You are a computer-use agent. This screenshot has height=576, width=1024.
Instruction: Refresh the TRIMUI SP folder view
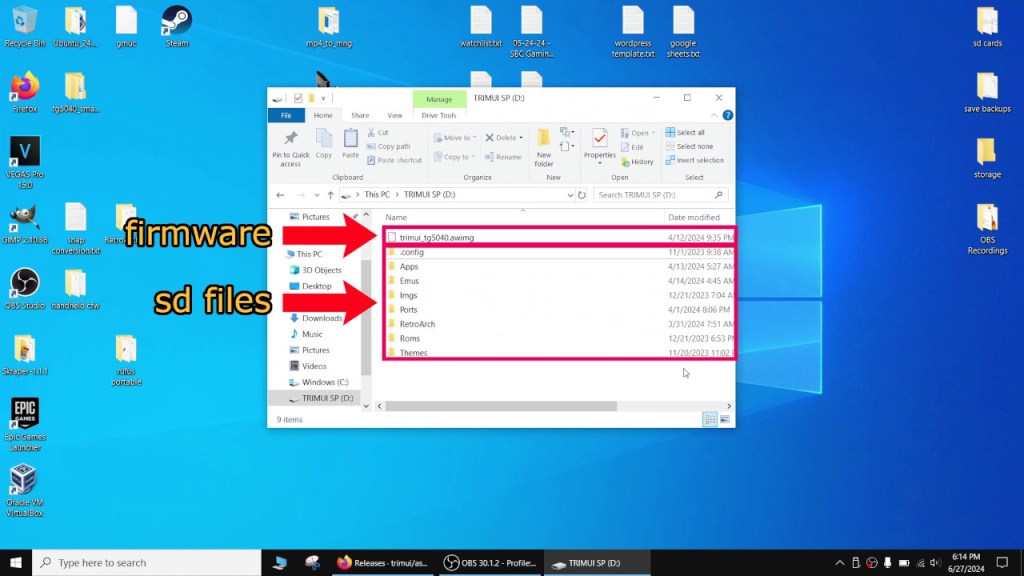point(583,195)
